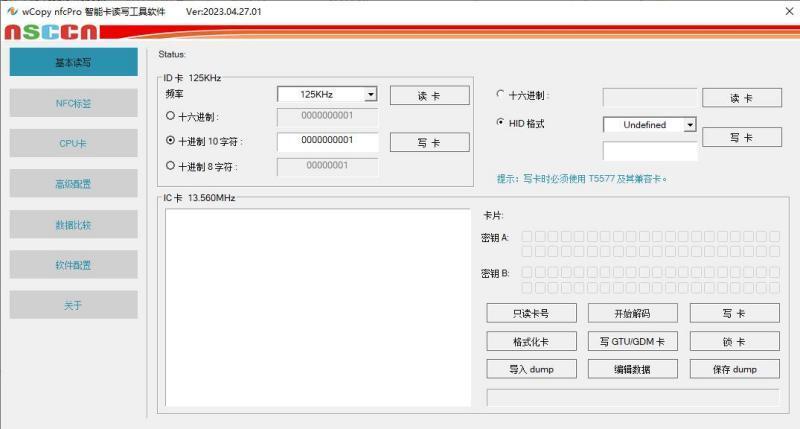
Task: Switch to the 基本读写 sidebar tab
Action: [x=73, y=62]
